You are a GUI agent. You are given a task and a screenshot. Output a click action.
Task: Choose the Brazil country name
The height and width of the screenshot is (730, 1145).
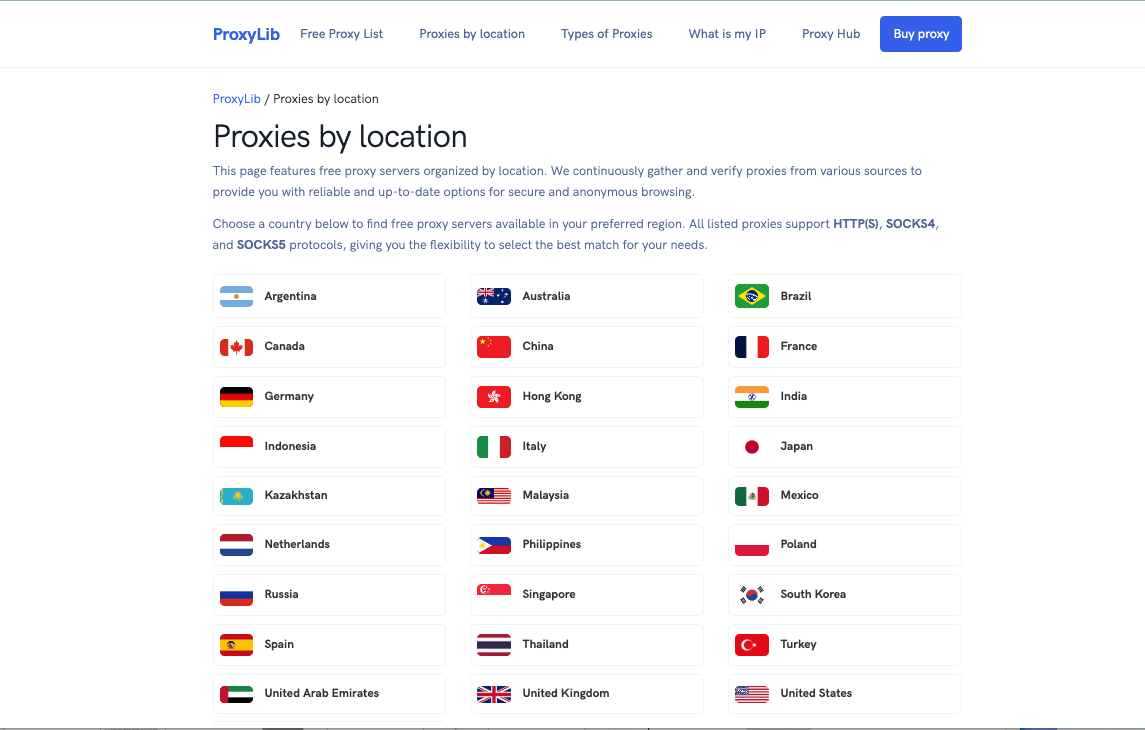click(796, 296)
